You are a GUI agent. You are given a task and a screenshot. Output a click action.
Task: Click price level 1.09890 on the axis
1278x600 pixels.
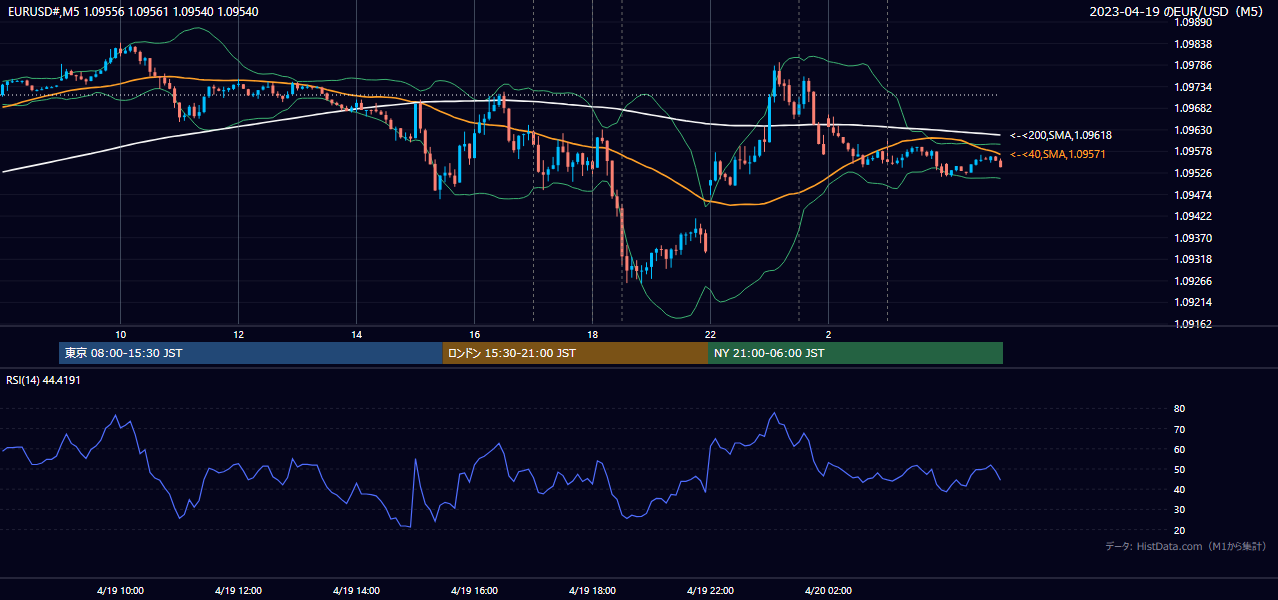[x=1192, y=22]
